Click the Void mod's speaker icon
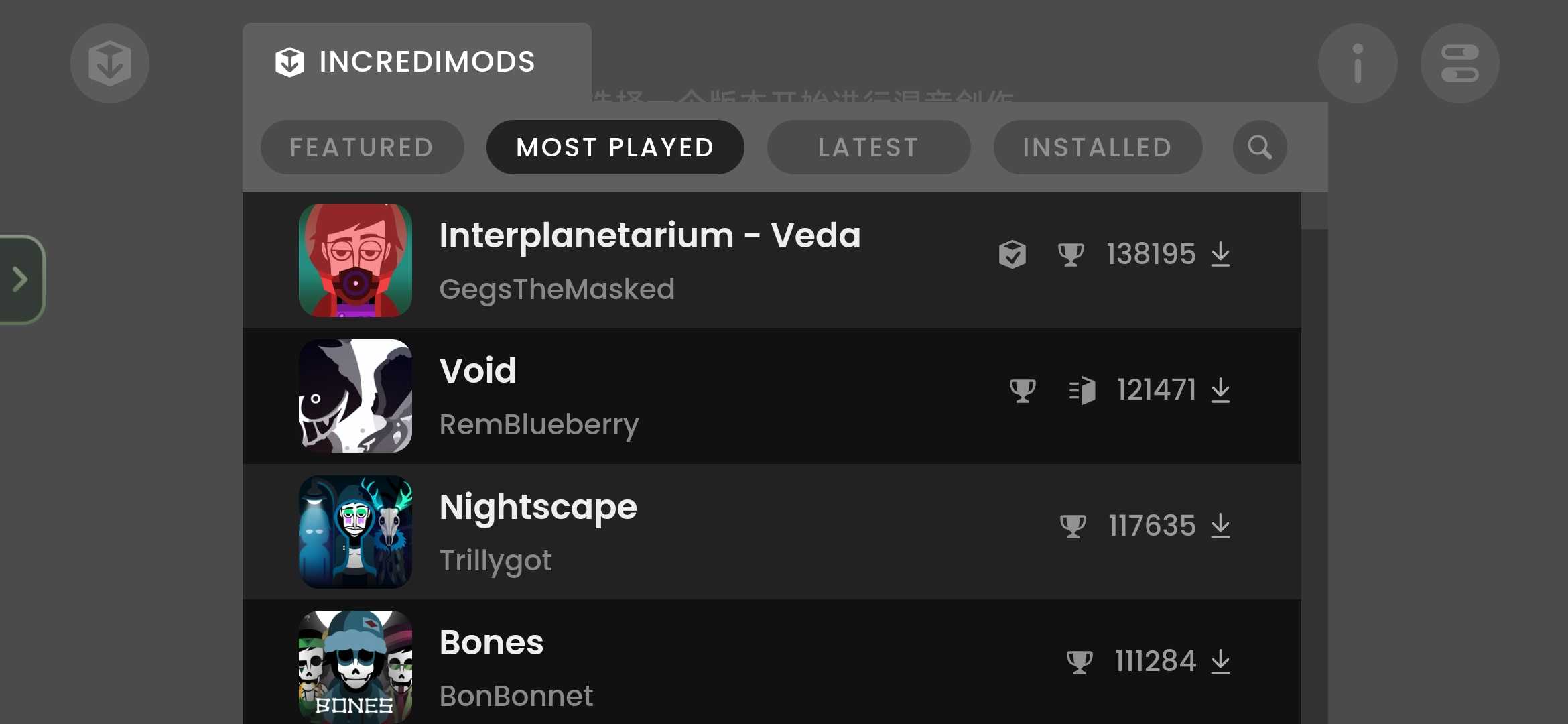This screenshot has height=724, width=1568. pyautogui.click(x=1082, y=390)
